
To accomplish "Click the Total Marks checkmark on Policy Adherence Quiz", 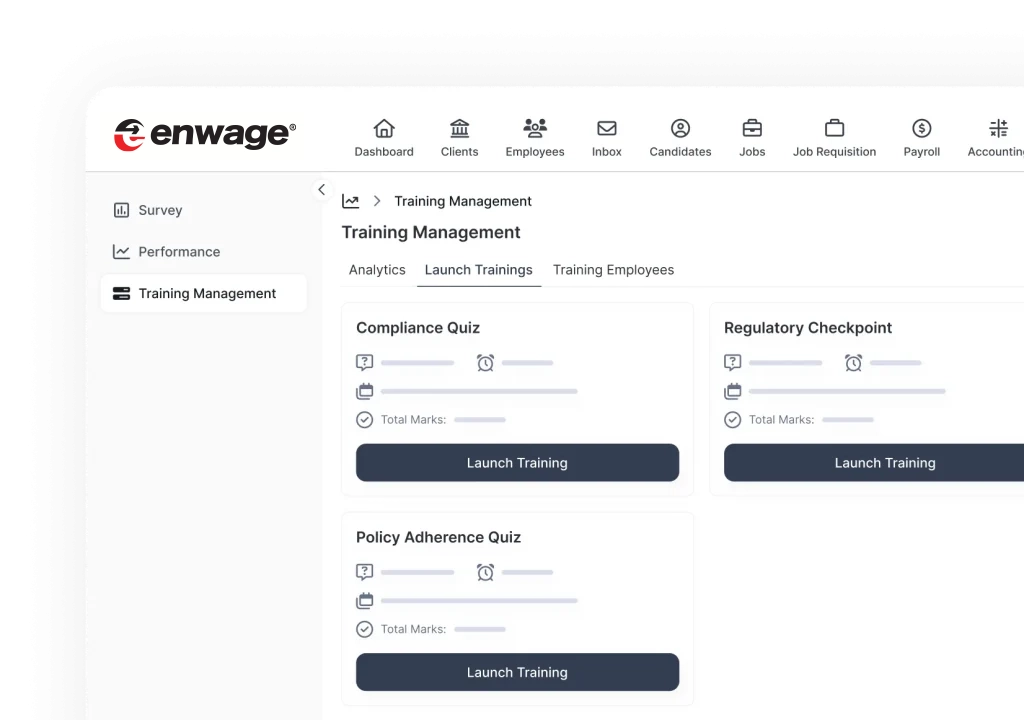I will [365, 629].
